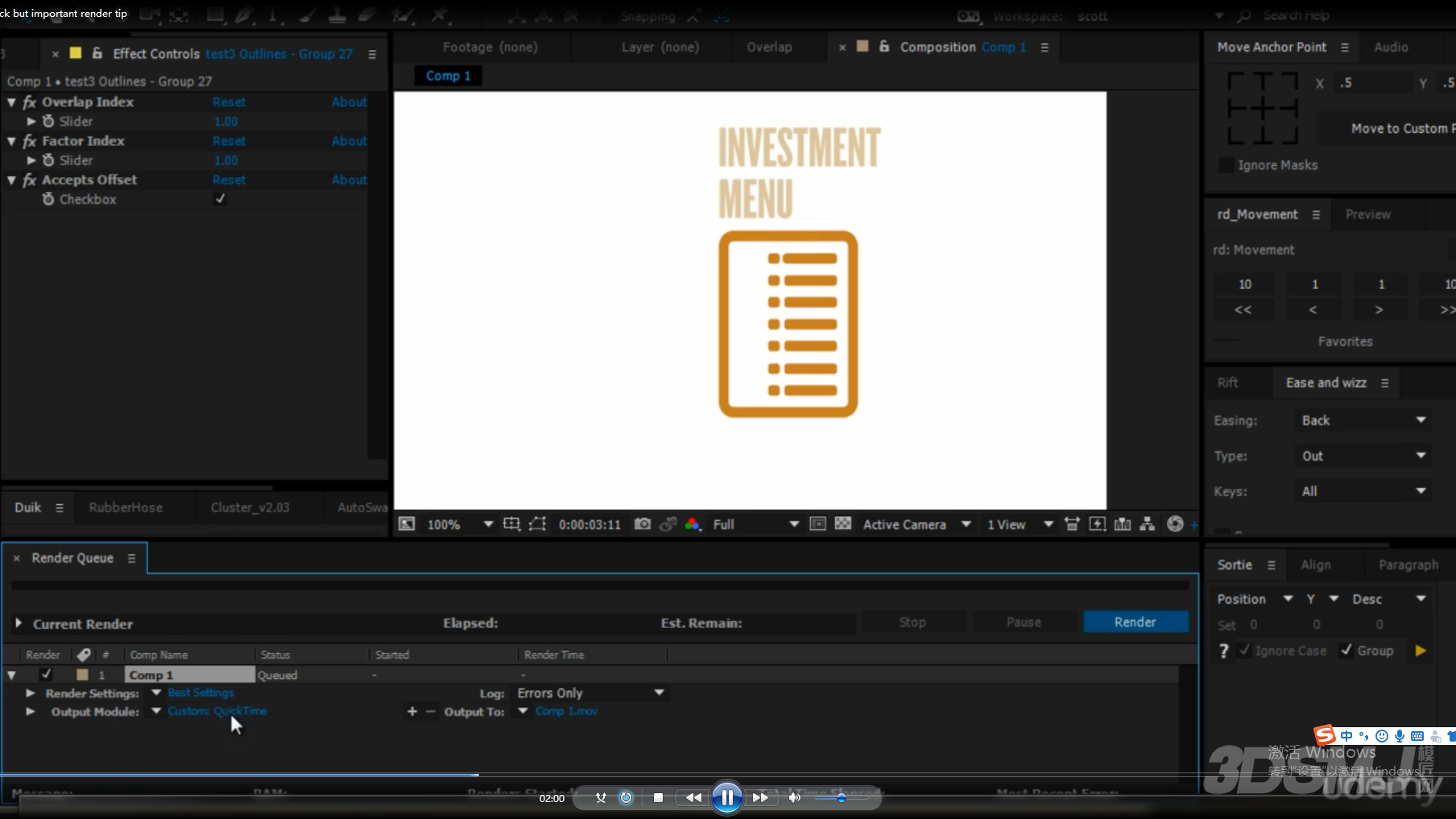The image size is (1456, 819).
Task: Open Best Settings render settings link
Action: click(201, 693)
